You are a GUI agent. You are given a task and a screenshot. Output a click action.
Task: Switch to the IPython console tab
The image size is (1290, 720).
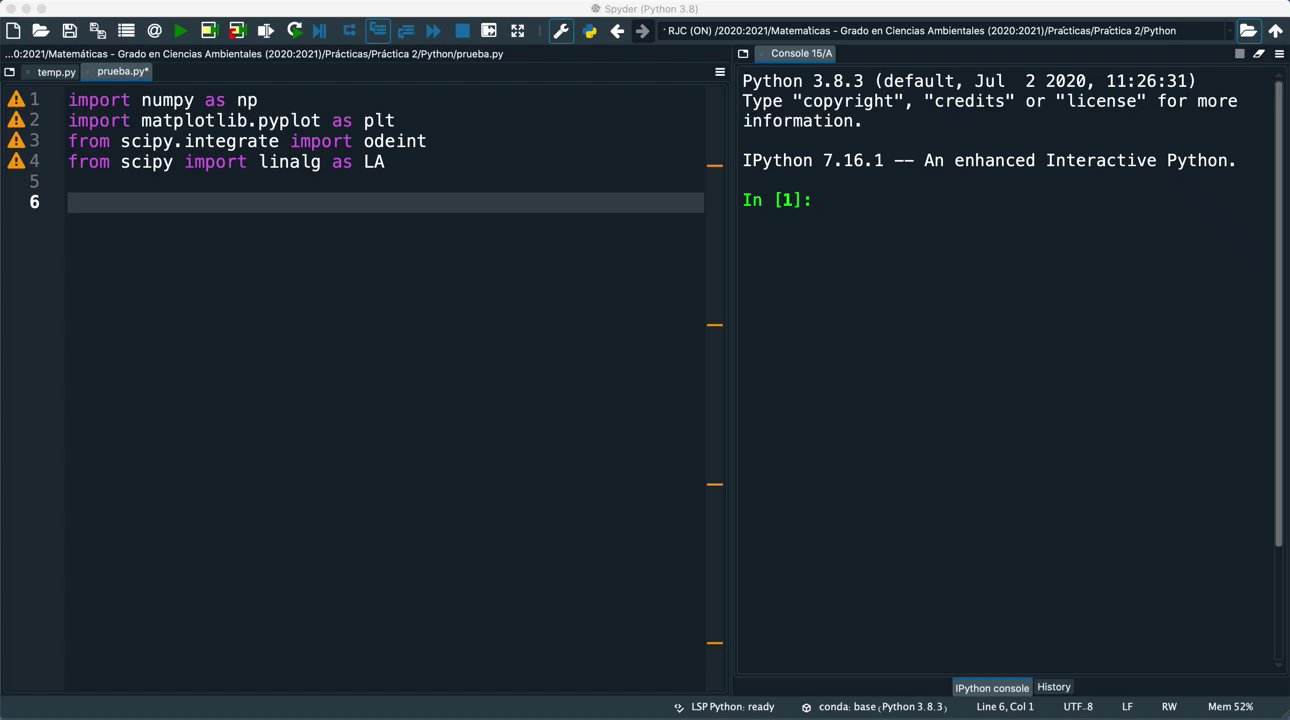point(992,687)
